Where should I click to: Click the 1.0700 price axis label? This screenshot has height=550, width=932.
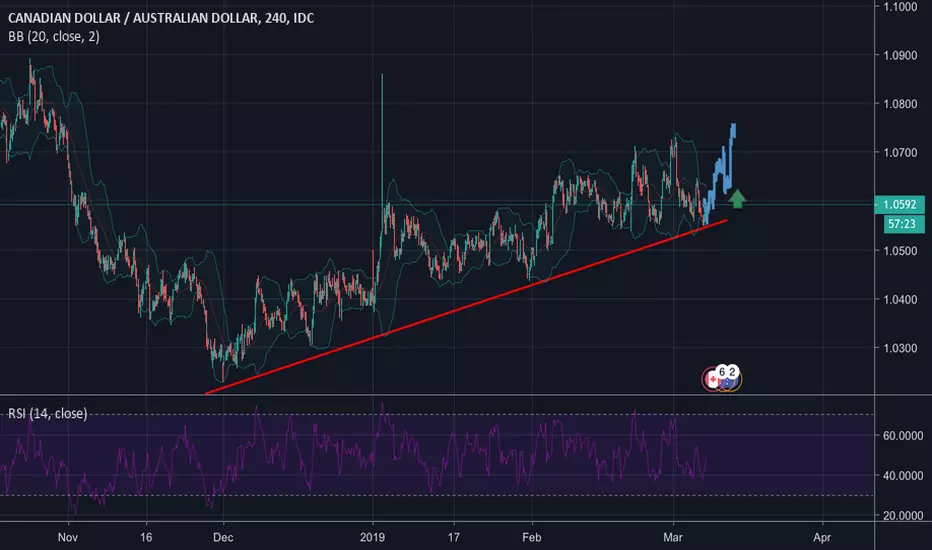tap(900, 153)
